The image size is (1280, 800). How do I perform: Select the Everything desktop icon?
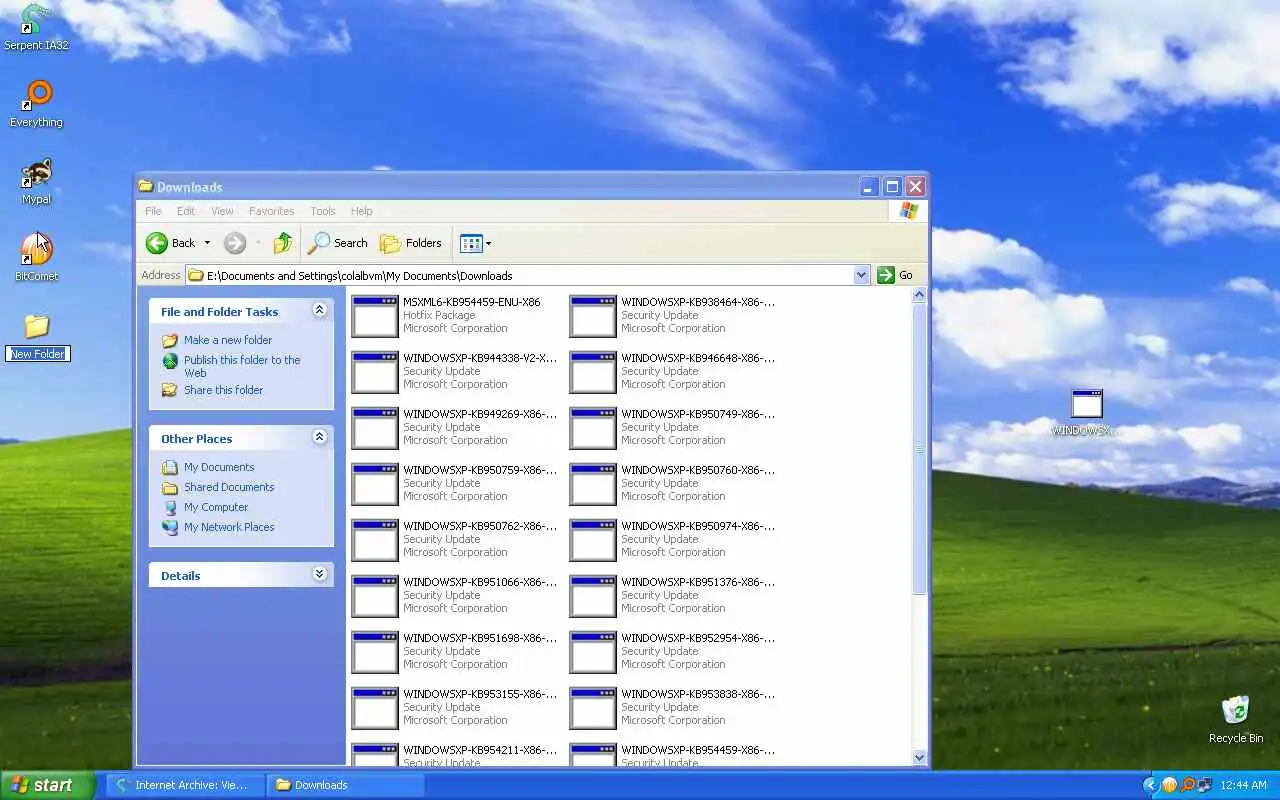pos(36,104)
